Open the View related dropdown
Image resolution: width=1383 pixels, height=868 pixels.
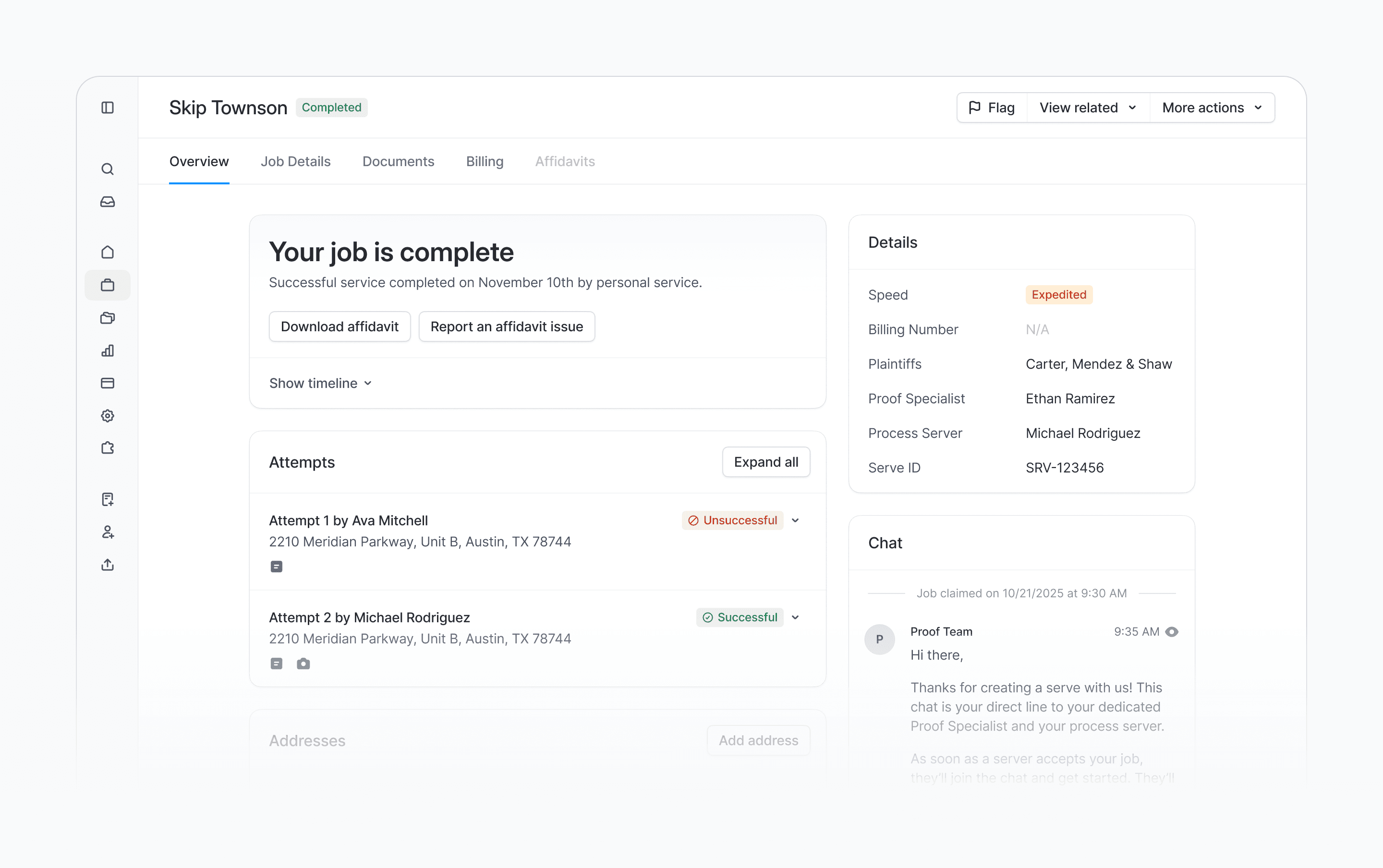[1087, 108]
